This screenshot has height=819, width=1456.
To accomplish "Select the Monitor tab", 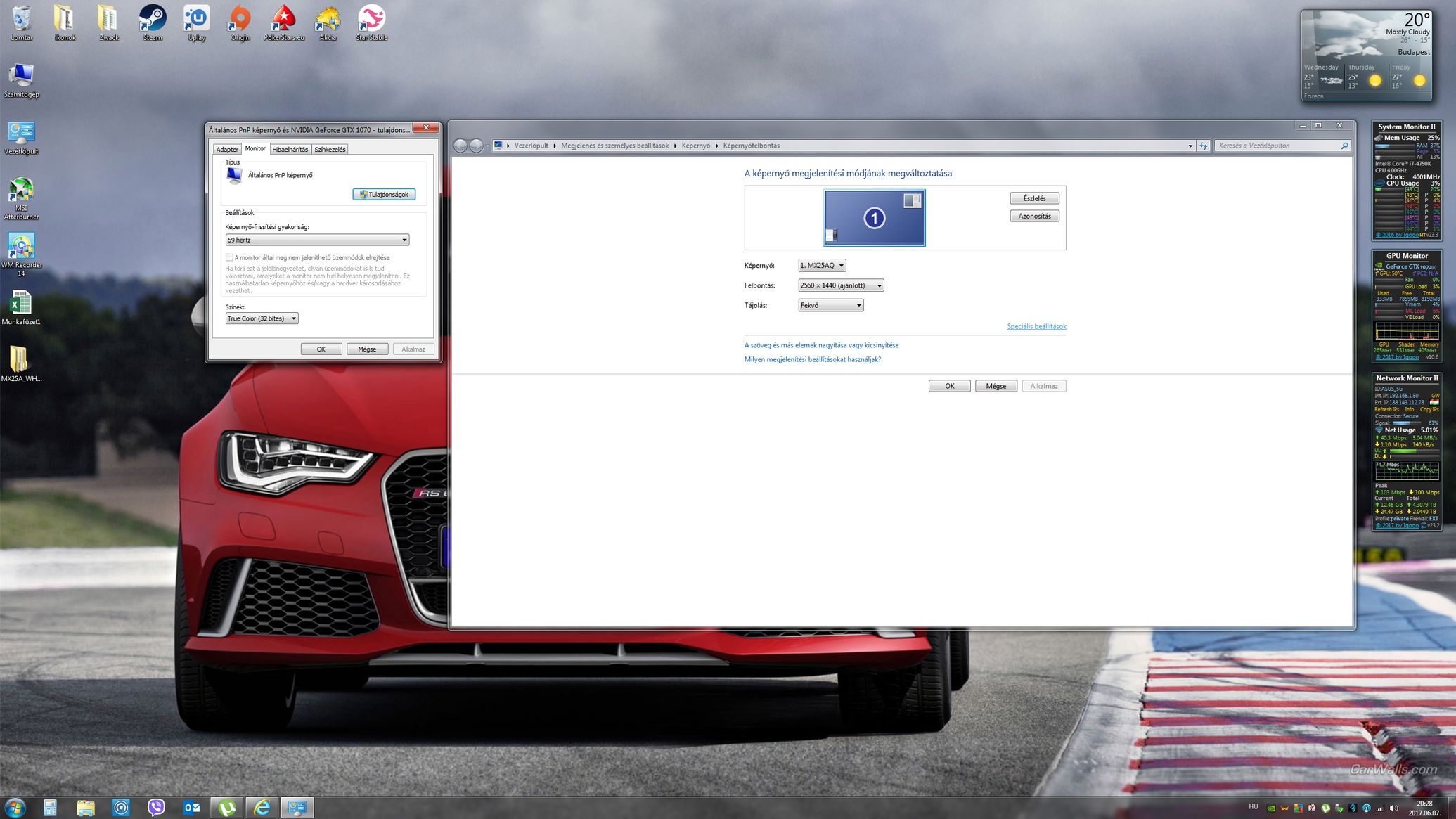I will click(x=255, y=148).
